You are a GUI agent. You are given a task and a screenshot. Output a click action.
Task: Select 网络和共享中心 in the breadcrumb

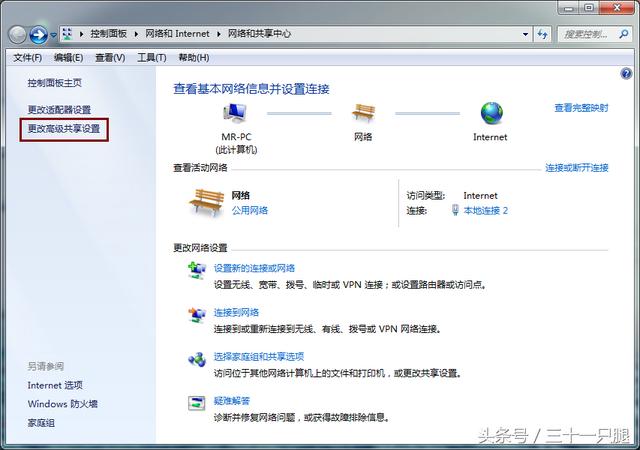point(259,34)
